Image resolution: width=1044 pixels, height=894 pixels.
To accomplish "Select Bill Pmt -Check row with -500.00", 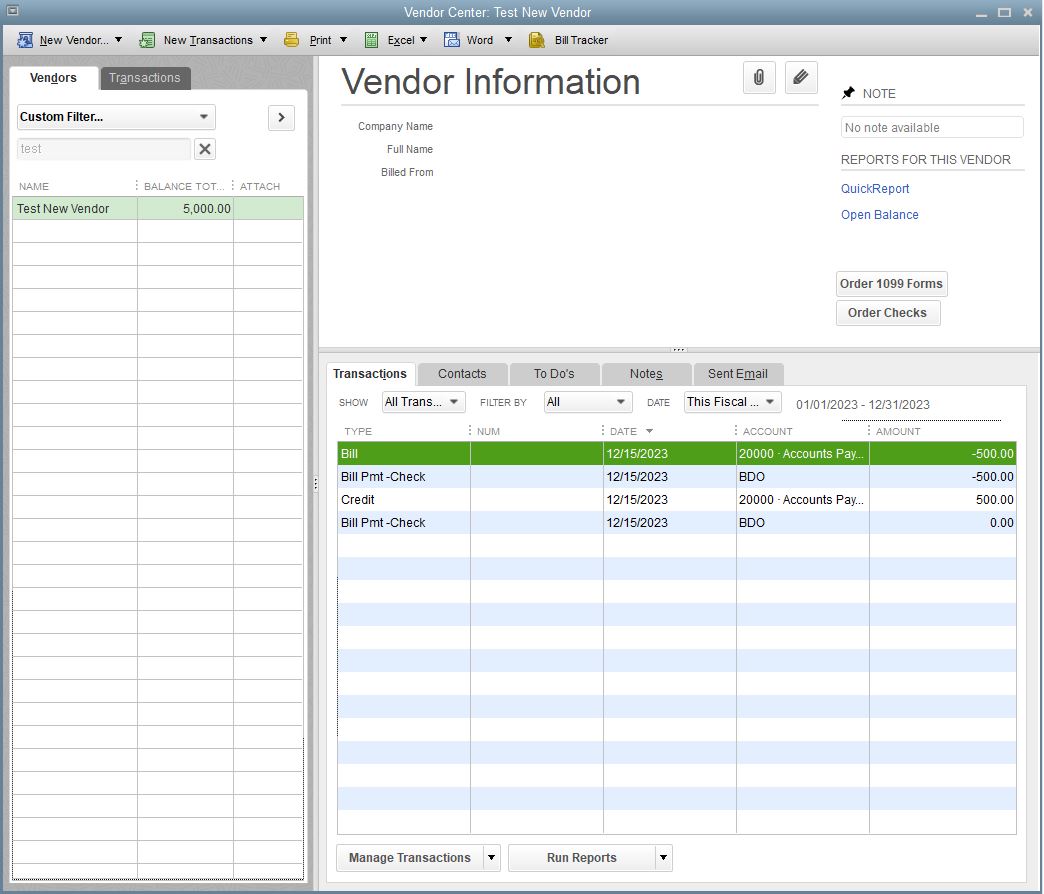I will tap(676, 477).
